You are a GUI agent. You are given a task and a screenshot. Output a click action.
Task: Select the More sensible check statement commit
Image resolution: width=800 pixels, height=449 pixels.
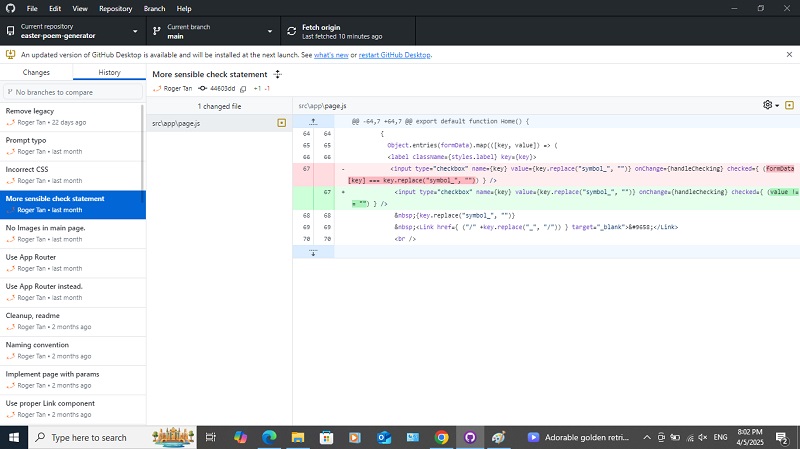click(x=73, y=204)
